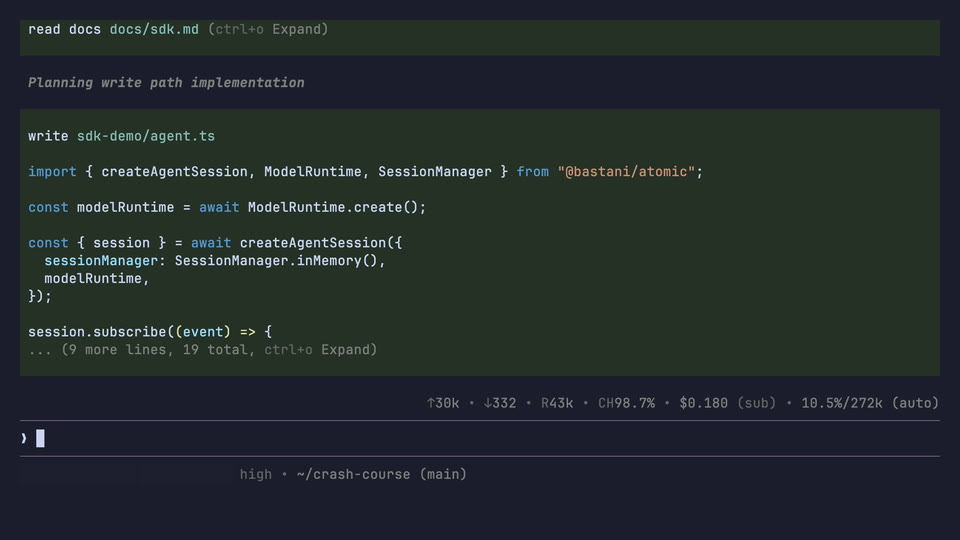Click the $0.180 (sub) cost stat
The height and width of the screenshot is (540, 960).
(727, 403)
